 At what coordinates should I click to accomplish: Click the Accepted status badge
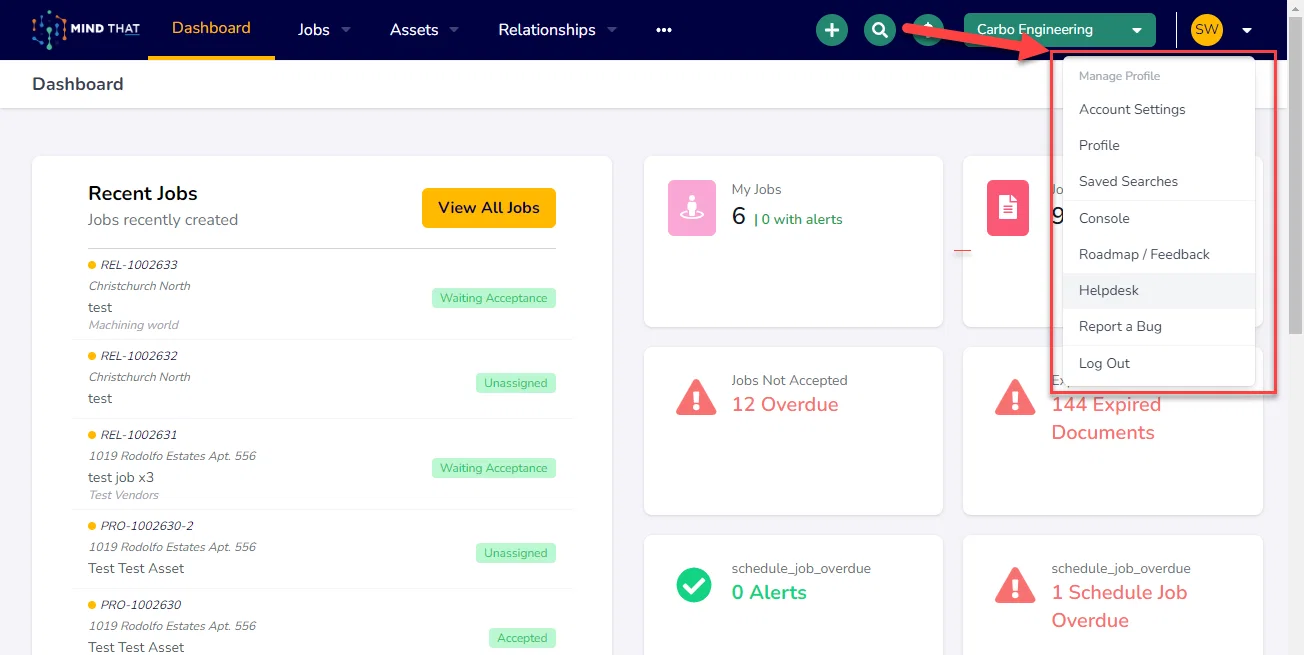(x=522, y=638)
